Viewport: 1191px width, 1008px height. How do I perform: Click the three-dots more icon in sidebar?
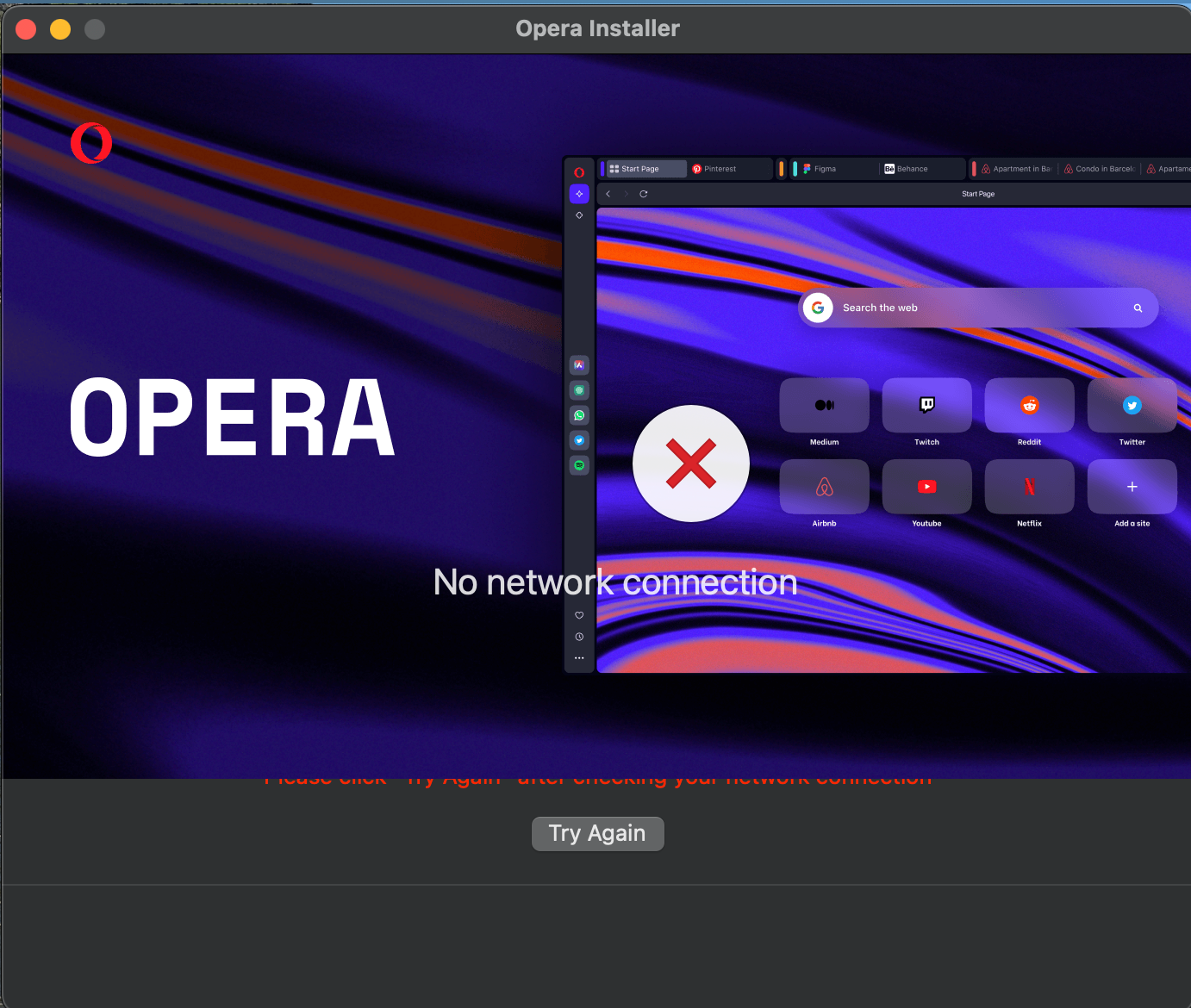click(579, 658)
